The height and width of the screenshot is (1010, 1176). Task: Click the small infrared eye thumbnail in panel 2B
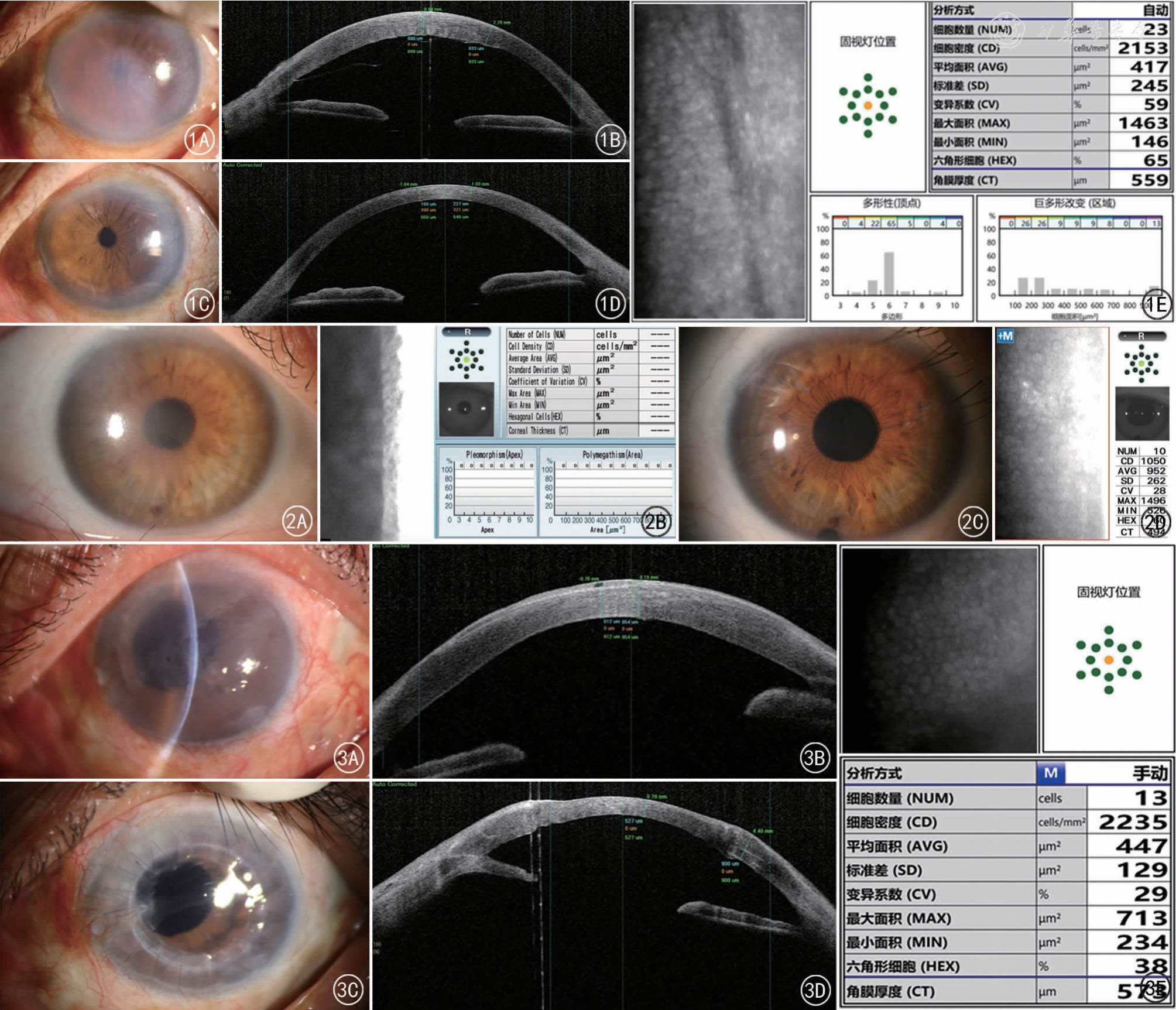467,409
